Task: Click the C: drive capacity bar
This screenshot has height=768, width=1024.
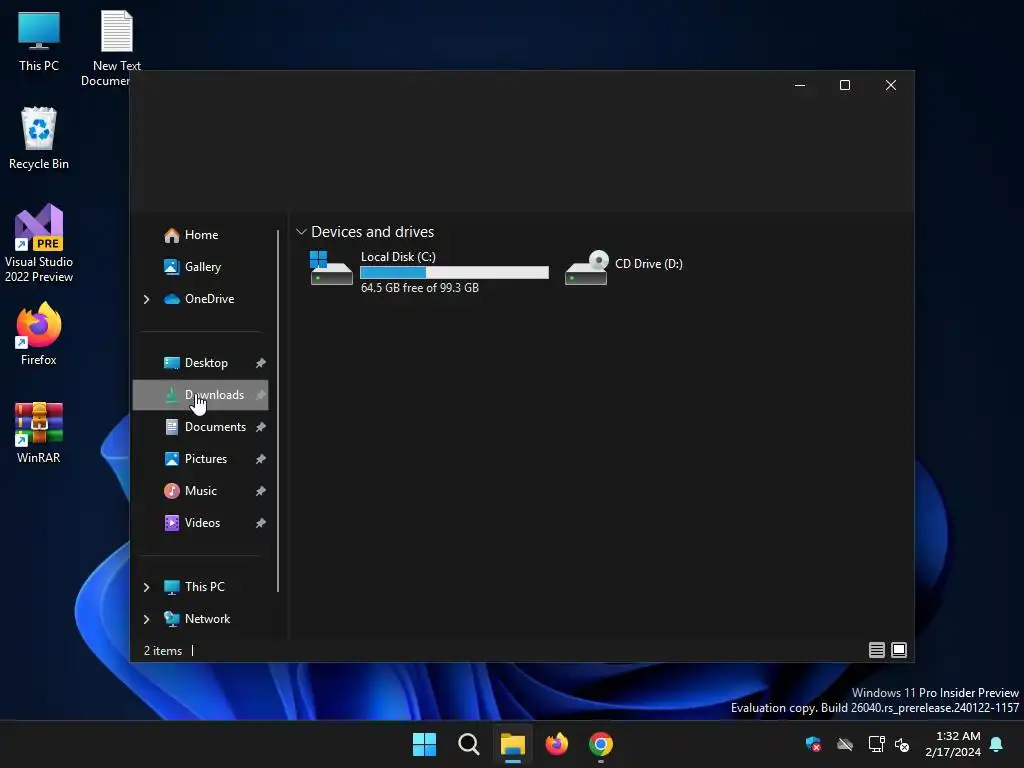Action: click(x=454, y=272)
